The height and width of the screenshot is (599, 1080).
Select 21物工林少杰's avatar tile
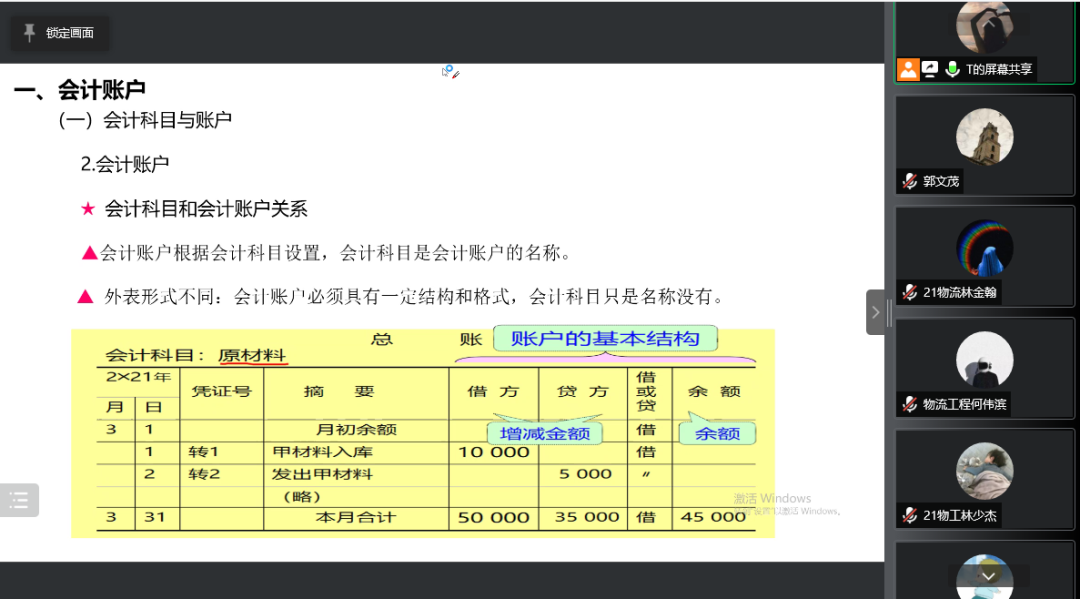(x=984, y=471)
